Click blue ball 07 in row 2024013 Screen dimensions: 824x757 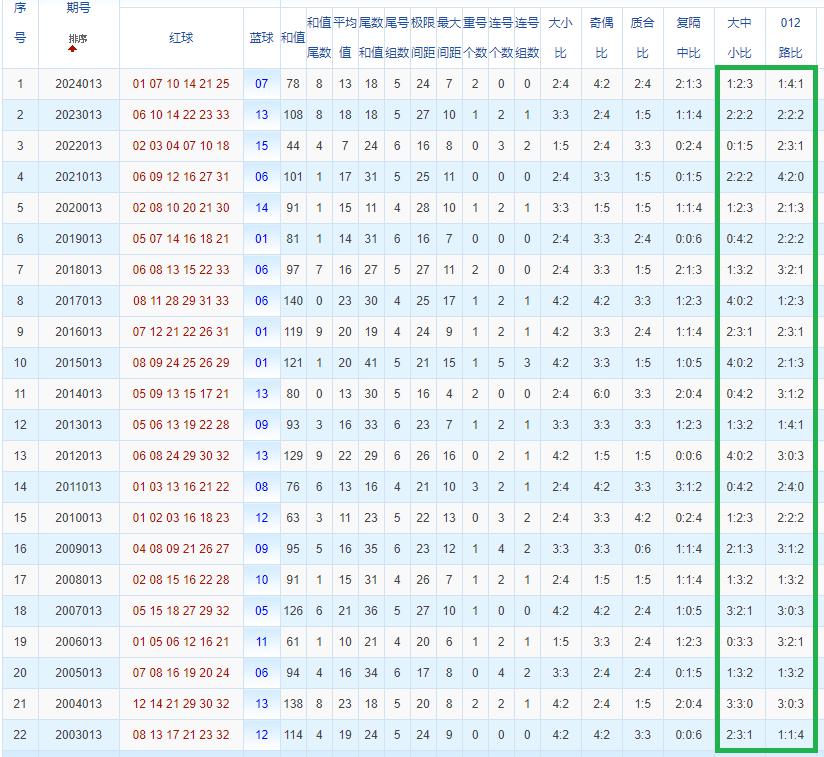pyautogui.click(x=261, y=84)
